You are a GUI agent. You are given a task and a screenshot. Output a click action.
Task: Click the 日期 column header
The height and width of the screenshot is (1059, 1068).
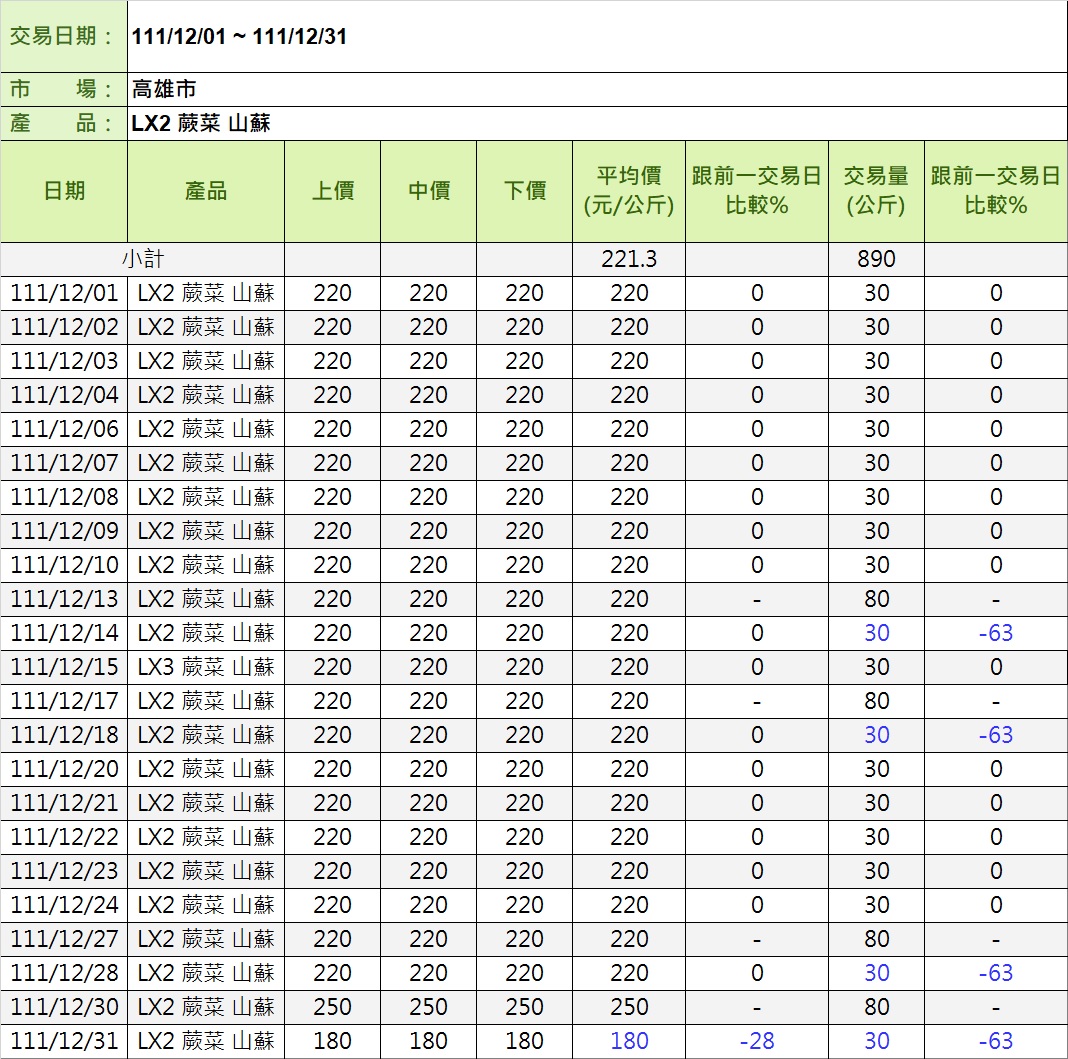click(64, 191)
